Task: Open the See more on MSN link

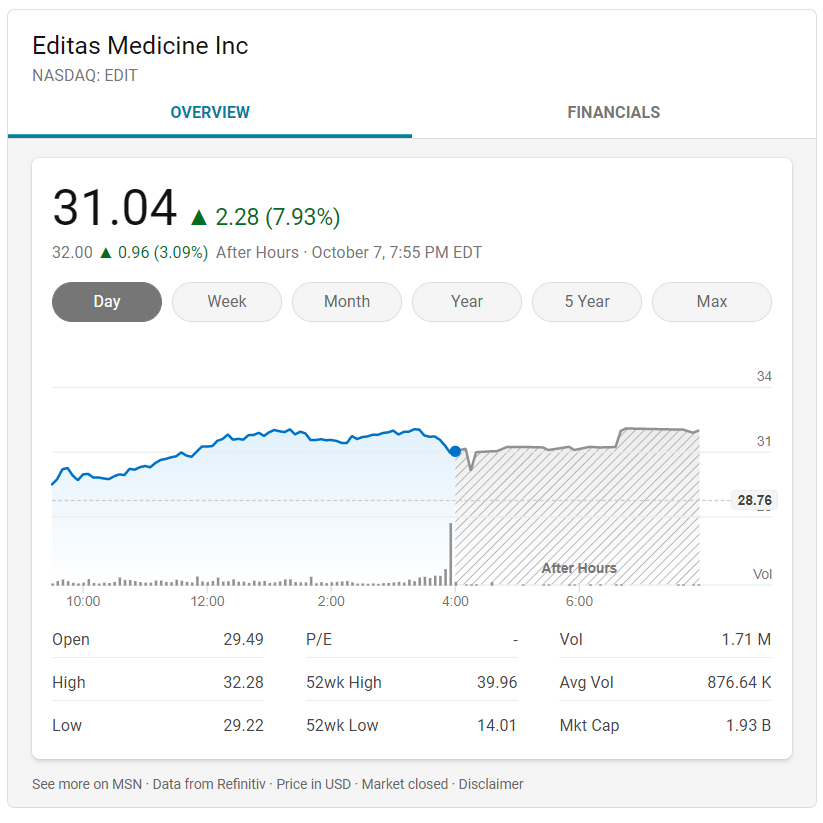Action: click(x=87, y=784)
